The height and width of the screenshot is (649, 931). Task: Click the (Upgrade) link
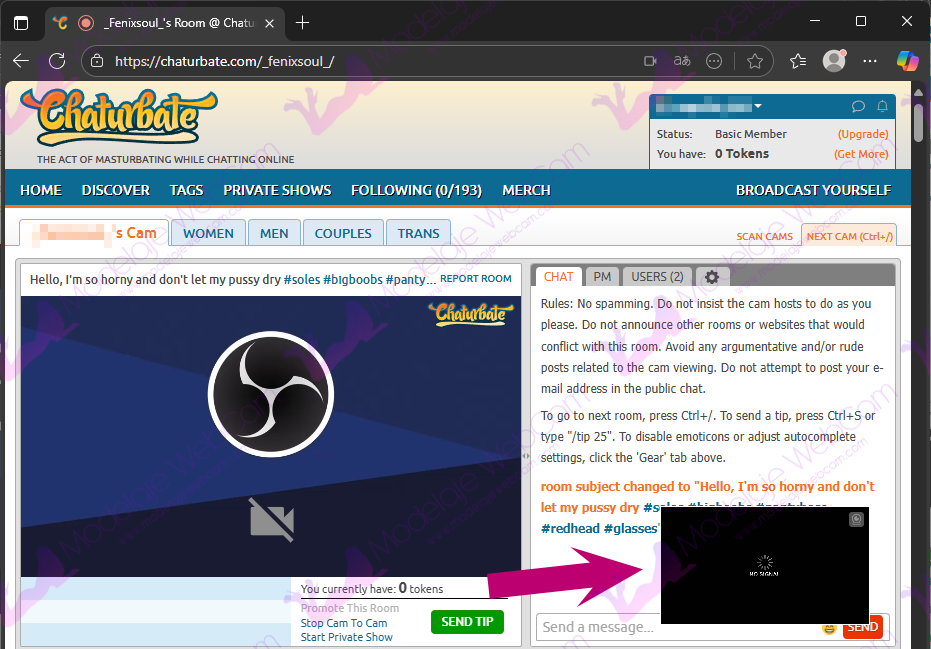[863, 134]
